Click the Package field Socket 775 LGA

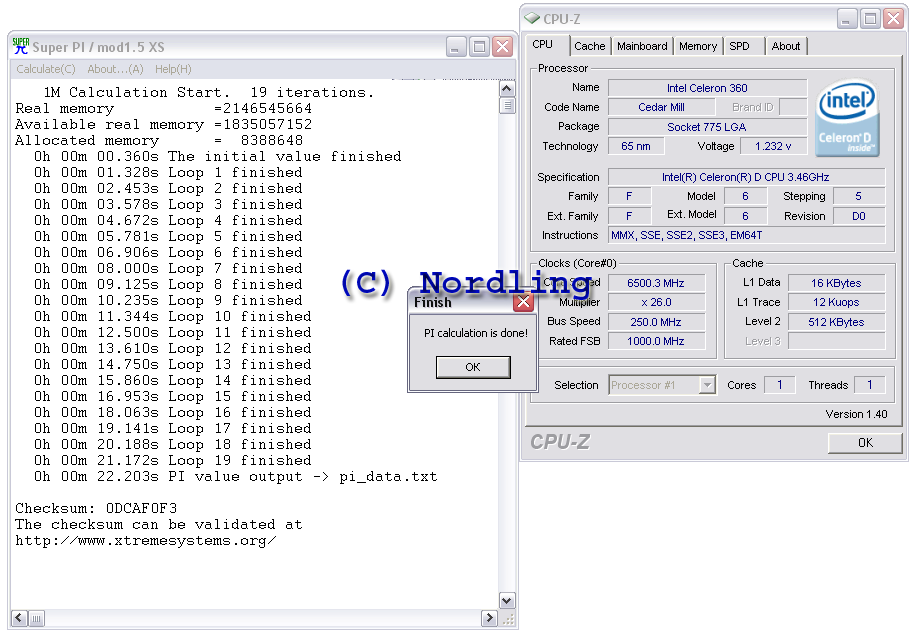707,127
